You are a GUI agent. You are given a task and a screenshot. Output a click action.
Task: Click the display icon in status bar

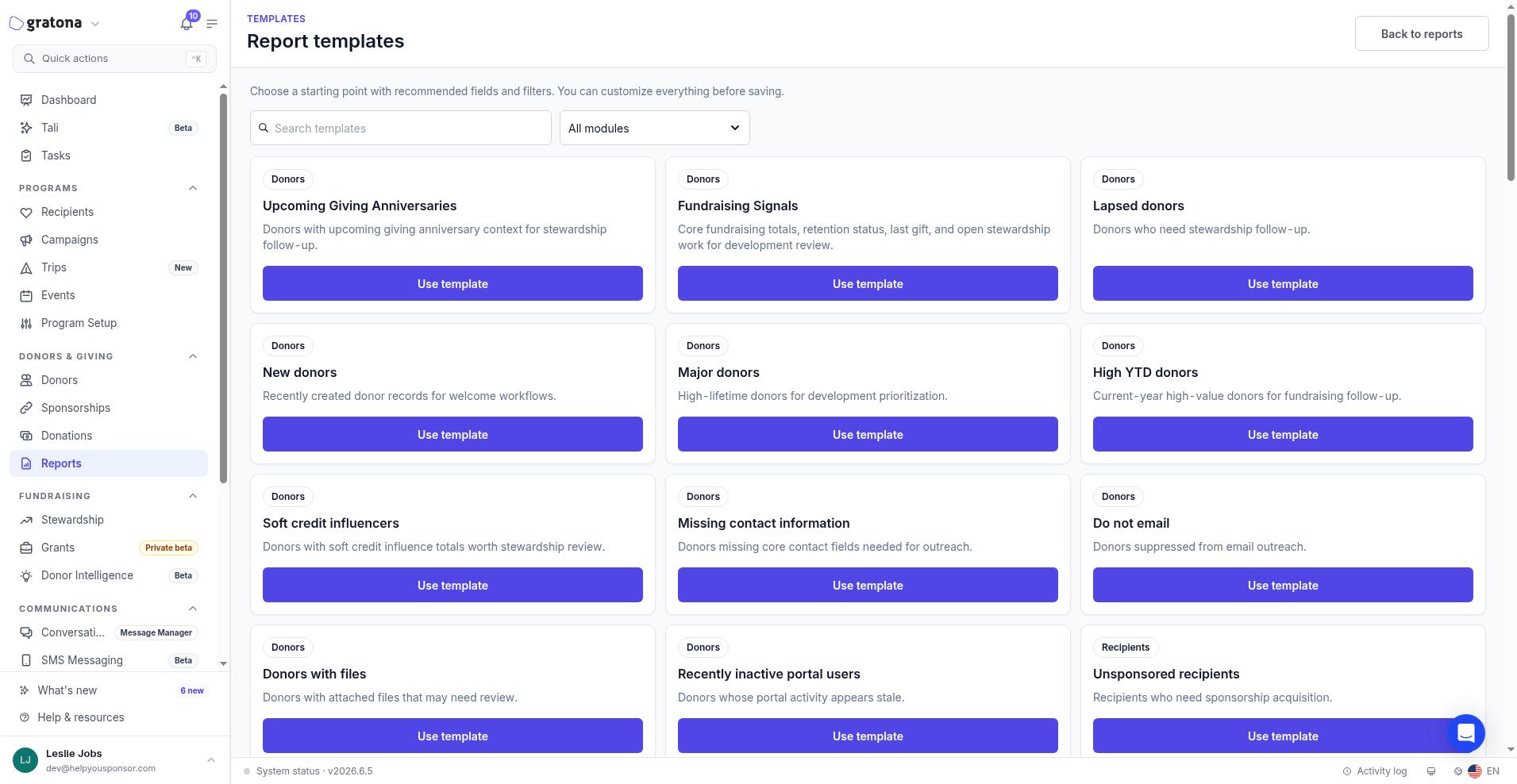point(1431,771)
